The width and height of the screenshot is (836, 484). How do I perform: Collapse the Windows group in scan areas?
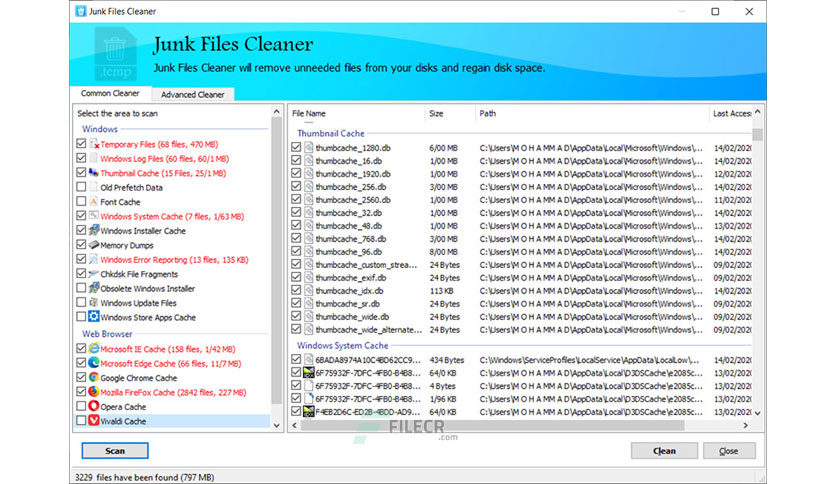(100, 129)
